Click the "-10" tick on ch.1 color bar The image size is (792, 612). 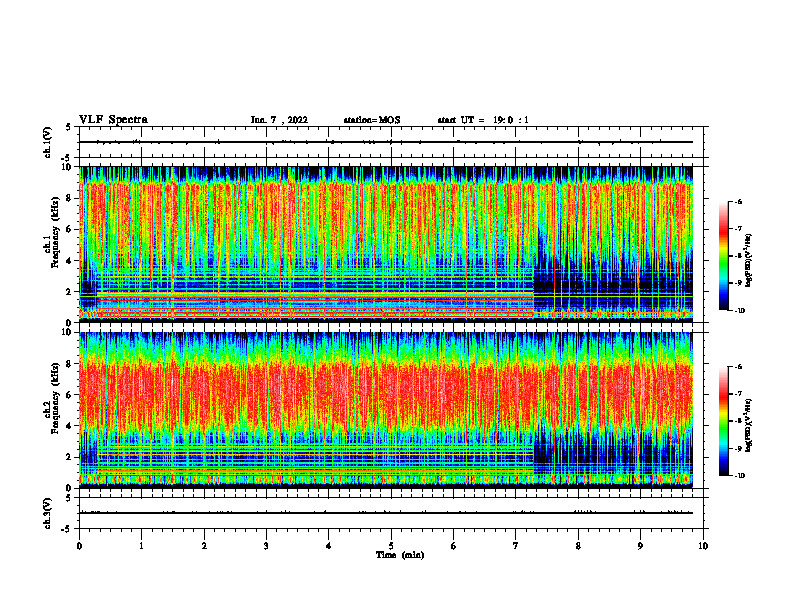(739, 311)
